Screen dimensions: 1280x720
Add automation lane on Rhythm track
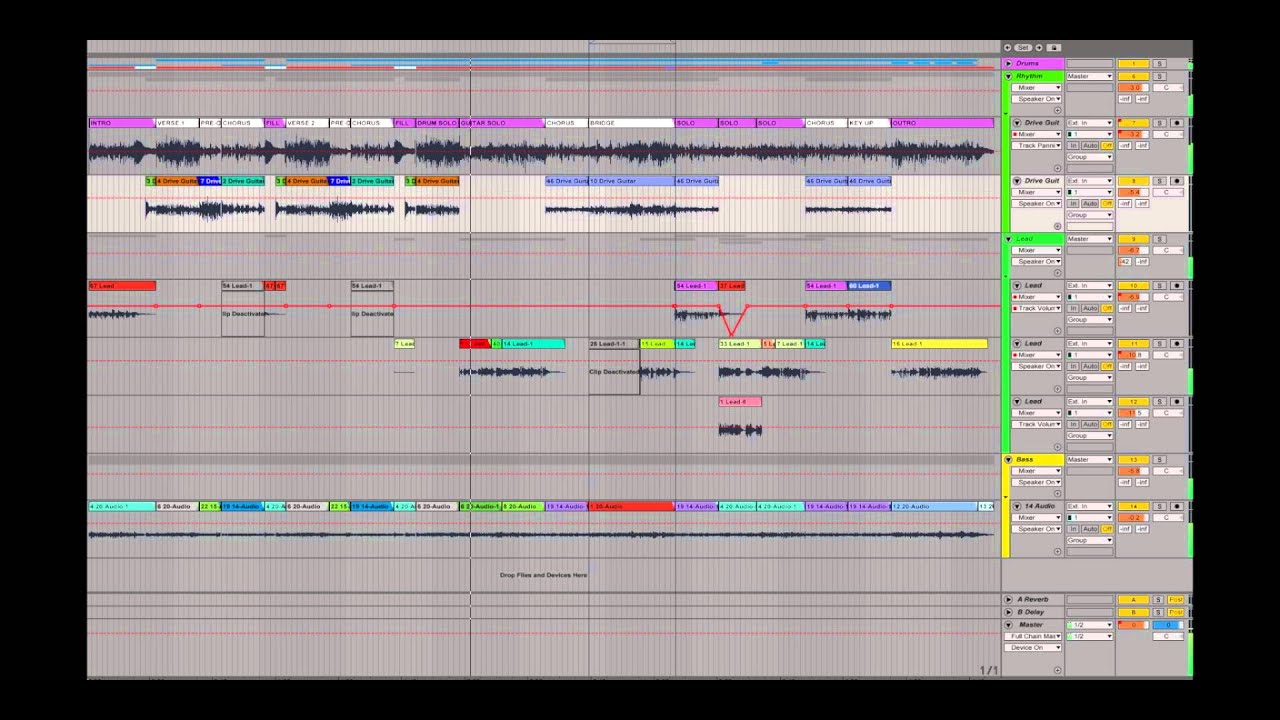click(x=1057, y=110)
